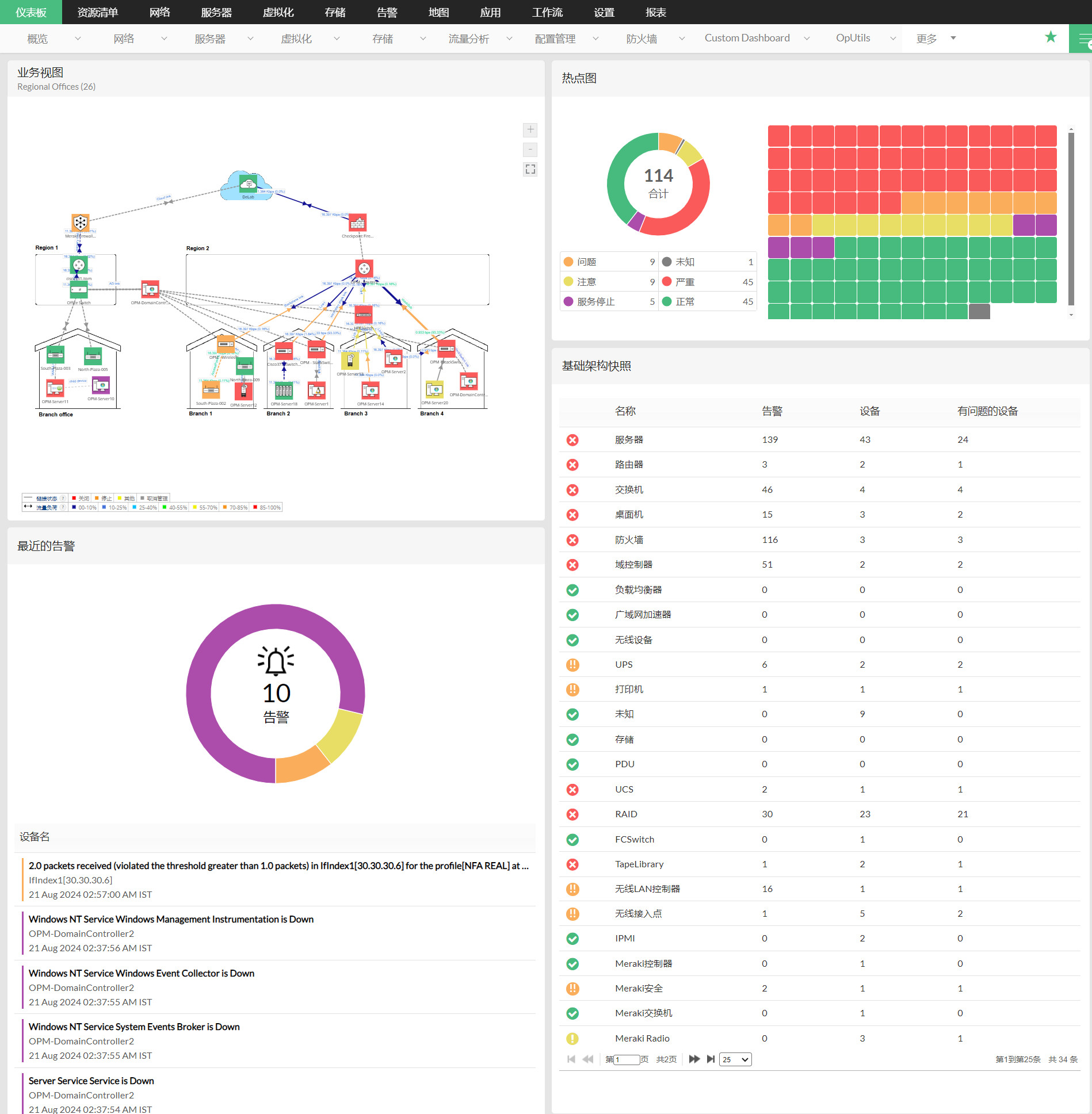Zoom in on the business view map
This screenshot has width=1092, height=1114.
(530, 130)
